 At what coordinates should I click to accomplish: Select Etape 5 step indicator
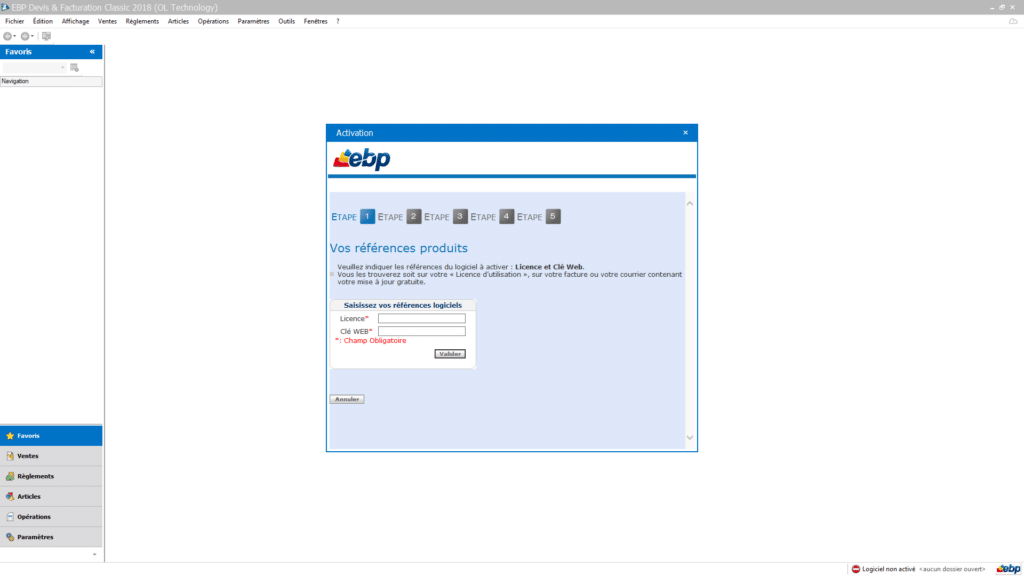552,216
